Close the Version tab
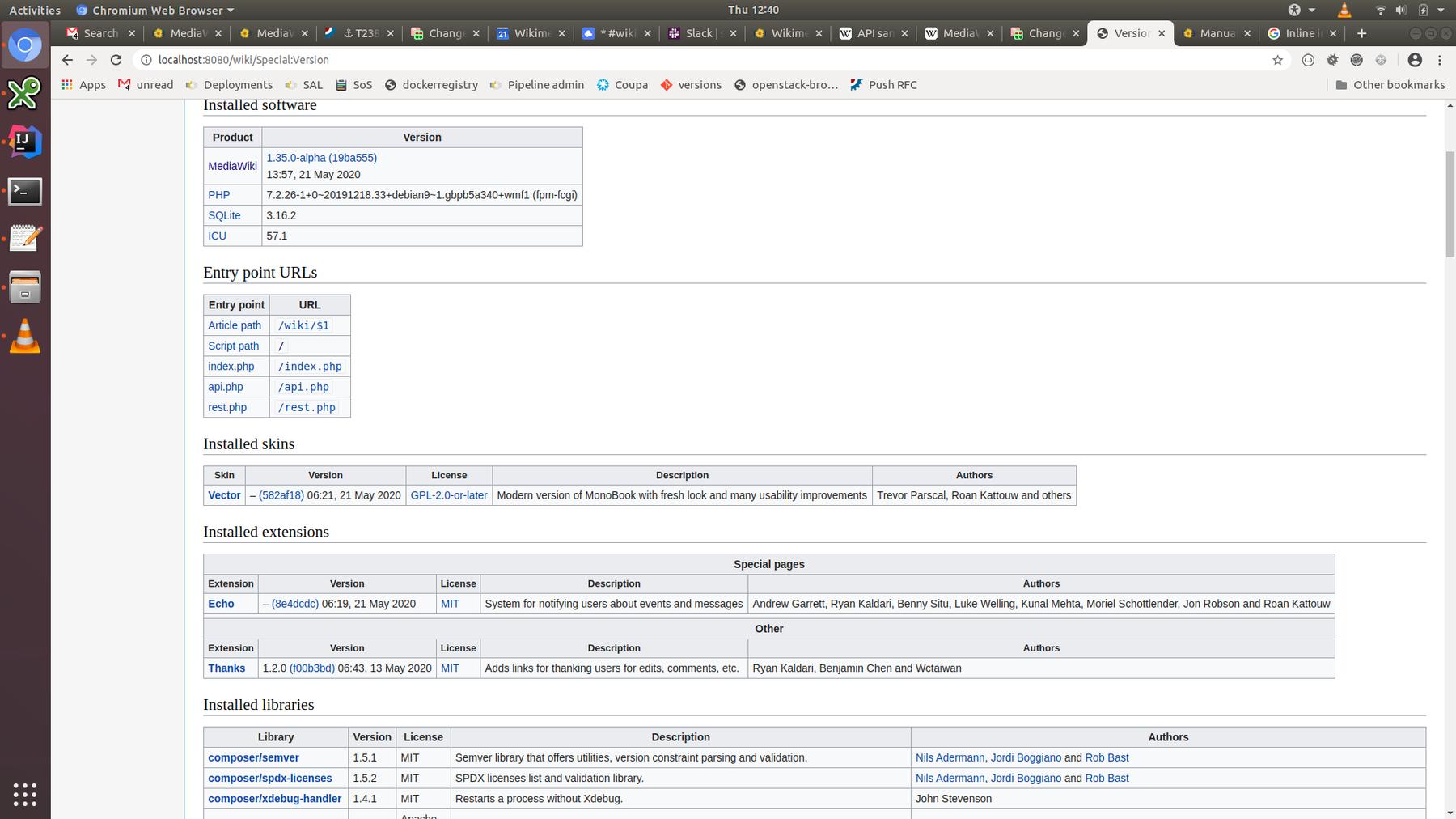Viewport: 1456px width, 819px height. [x=1162, y=33]
